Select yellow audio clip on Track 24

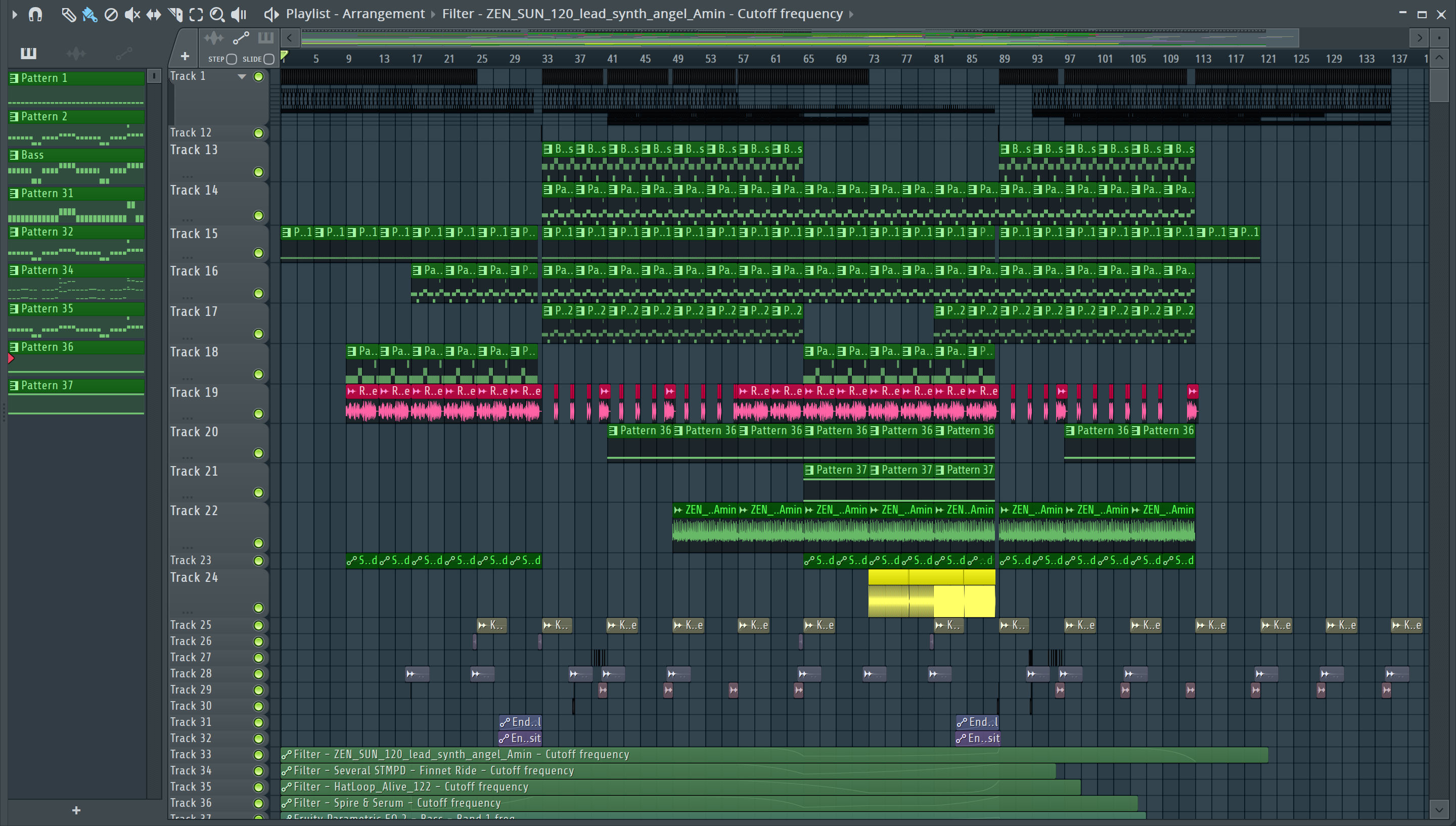931,593
